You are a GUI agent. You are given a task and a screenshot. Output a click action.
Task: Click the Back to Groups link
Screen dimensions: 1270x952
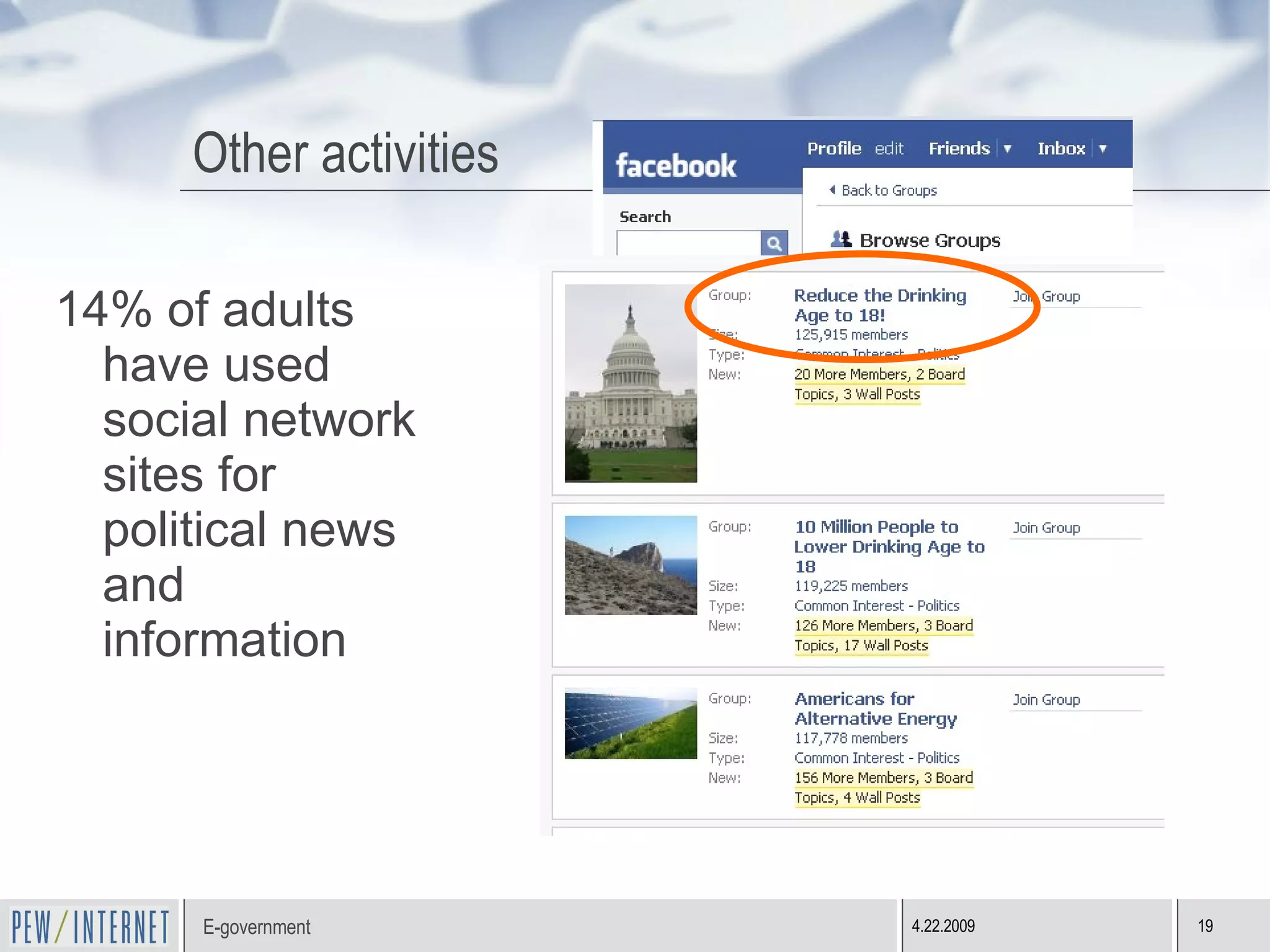(889, 190)
